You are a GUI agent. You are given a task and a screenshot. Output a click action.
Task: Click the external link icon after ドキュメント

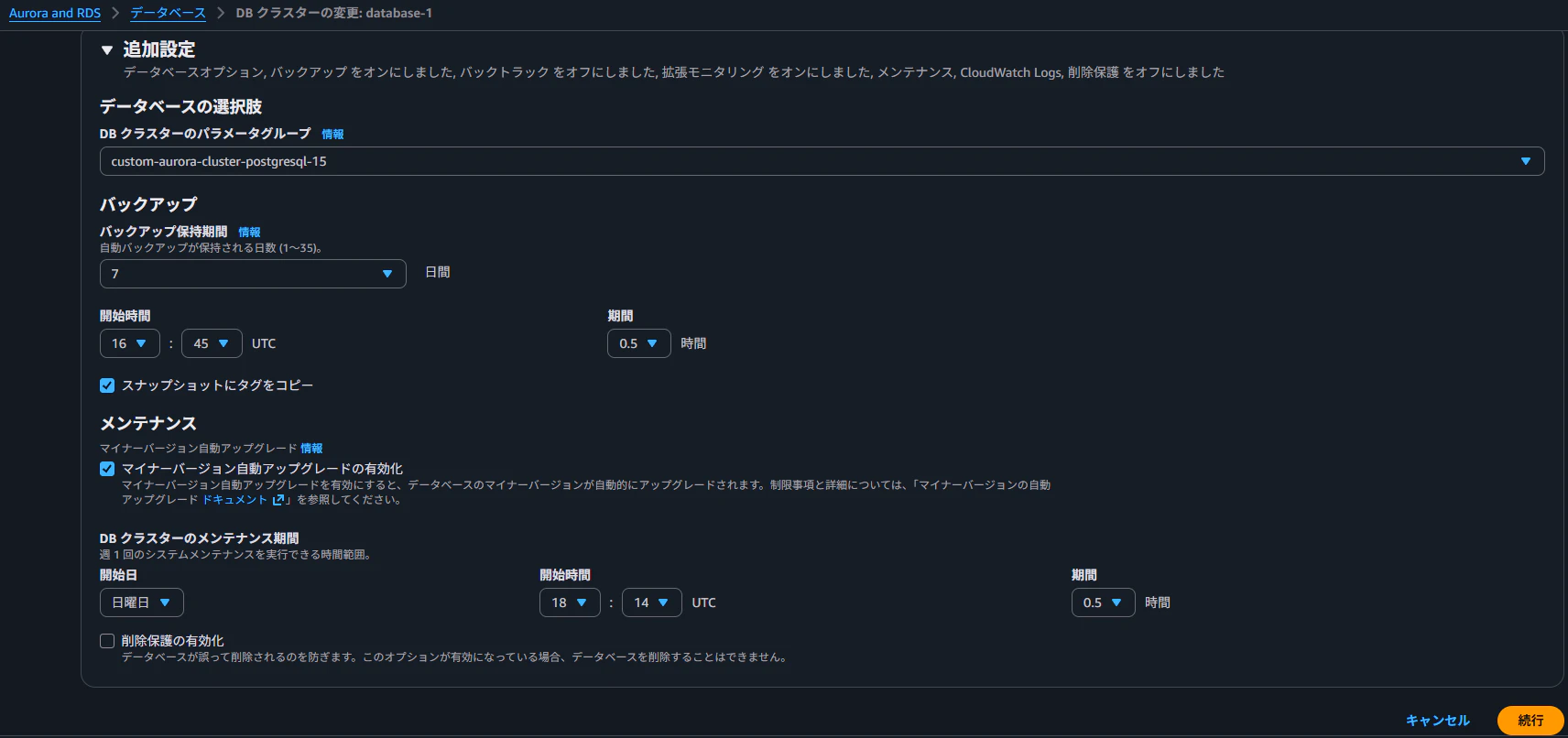(278, 500)
